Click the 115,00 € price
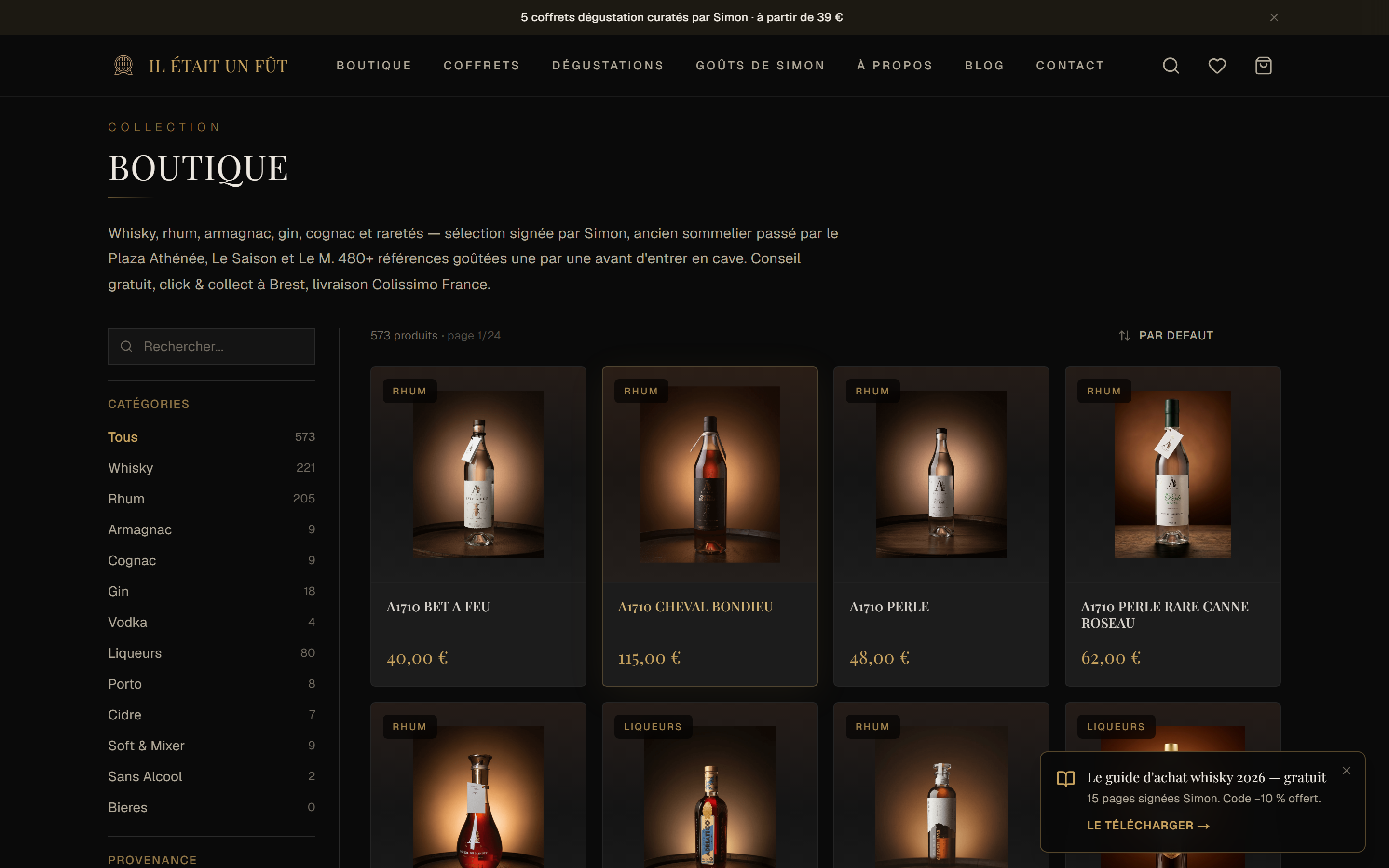The width and height of the screenshot is (1389, 868). click(x=649, y=658)
